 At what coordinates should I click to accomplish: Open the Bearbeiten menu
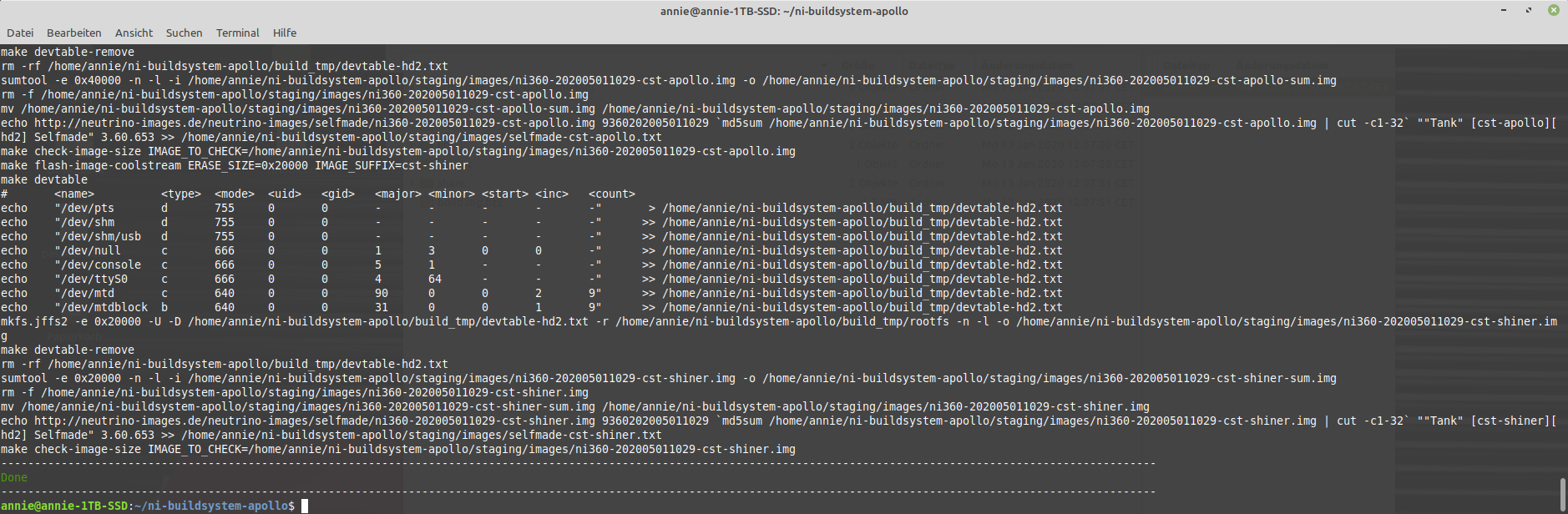click(x=73, y=33)
